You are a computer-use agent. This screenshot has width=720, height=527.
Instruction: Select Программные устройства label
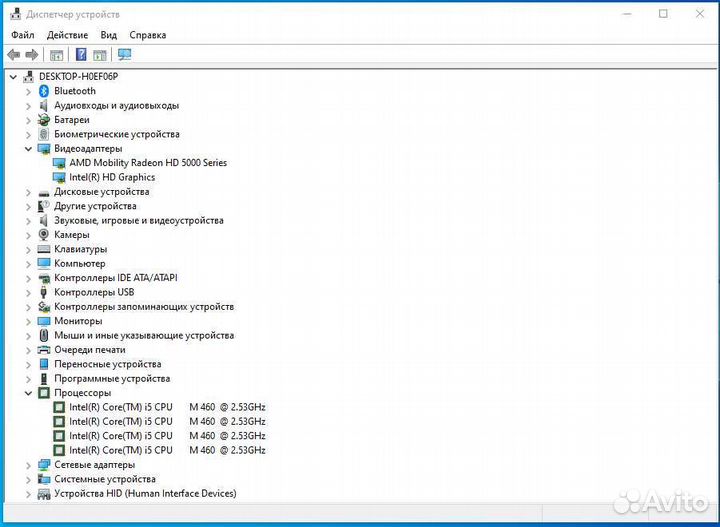tap(112, 379)
